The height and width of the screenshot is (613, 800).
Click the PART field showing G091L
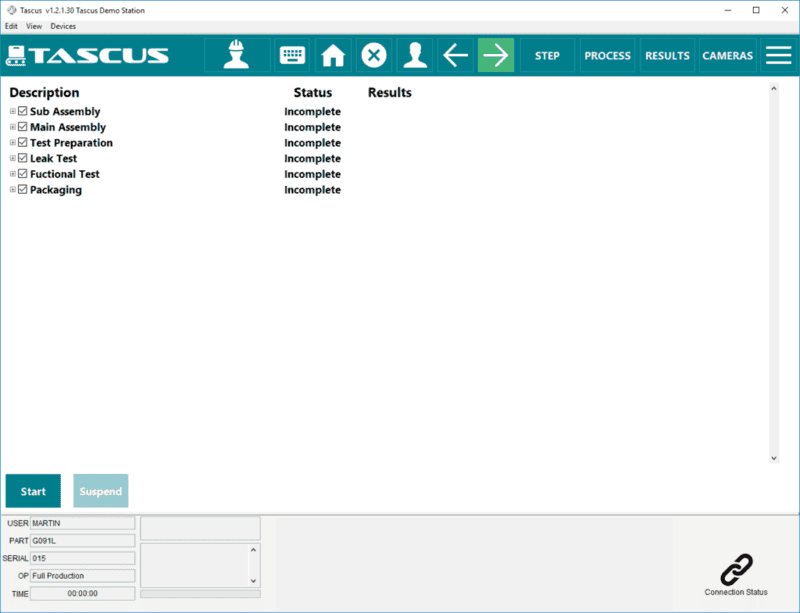(x=83, y=541)
